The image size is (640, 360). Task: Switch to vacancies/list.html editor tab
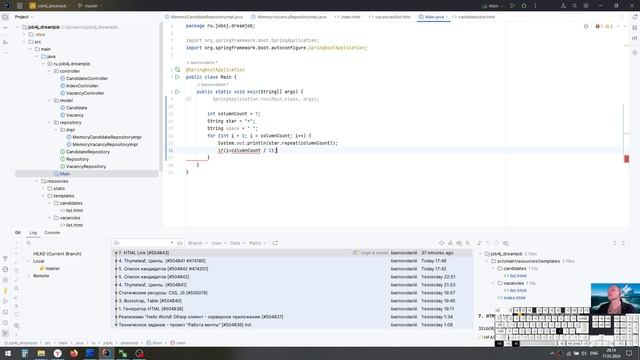390,17
